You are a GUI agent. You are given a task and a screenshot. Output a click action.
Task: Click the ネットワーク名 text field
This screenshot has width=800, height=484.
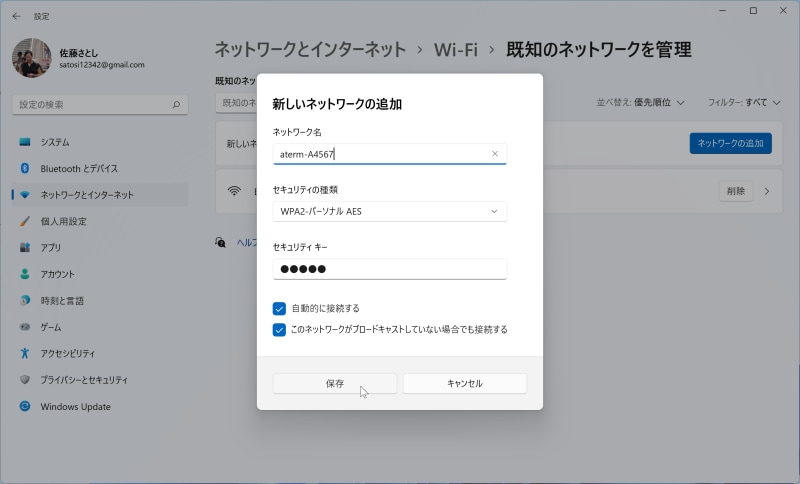380,154
